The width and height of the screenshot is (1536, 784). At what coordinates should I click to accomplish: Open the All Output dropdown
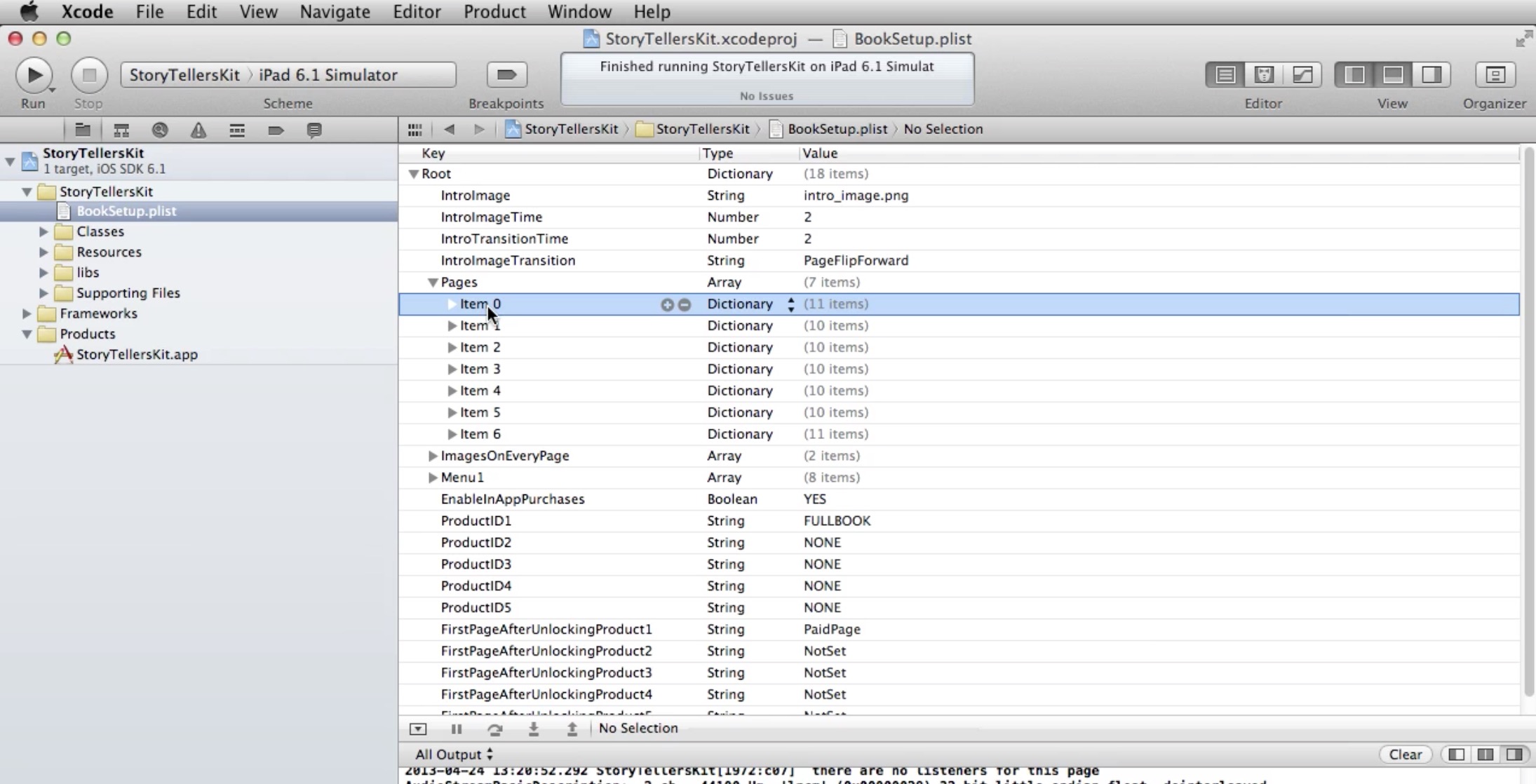454,755
